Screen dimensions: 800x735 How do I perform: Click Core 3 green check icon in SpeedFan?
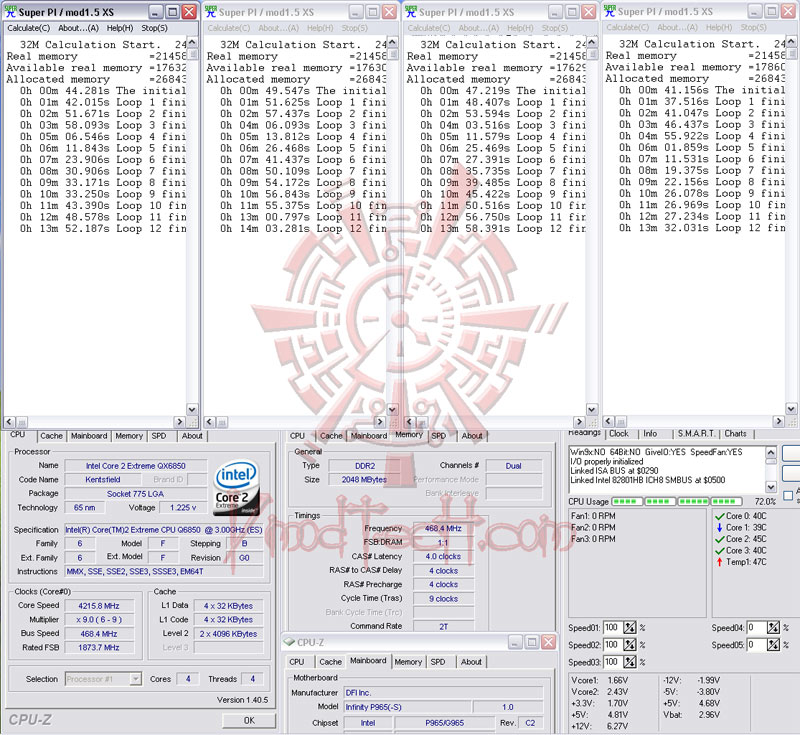click(x=719, y=550)
